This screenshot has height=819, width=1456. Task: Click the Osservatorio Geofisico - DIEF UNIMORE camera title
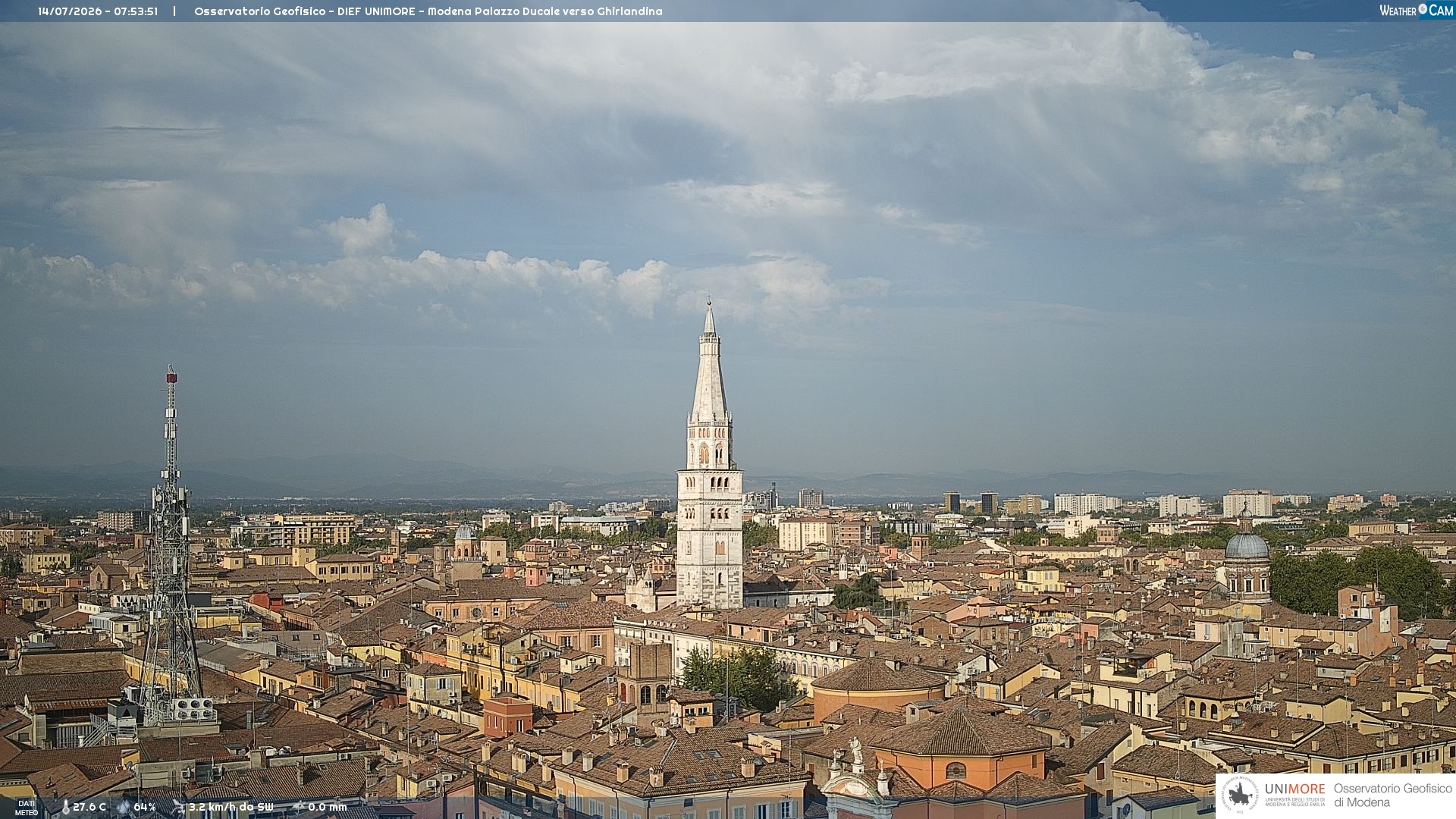point(428,11)
